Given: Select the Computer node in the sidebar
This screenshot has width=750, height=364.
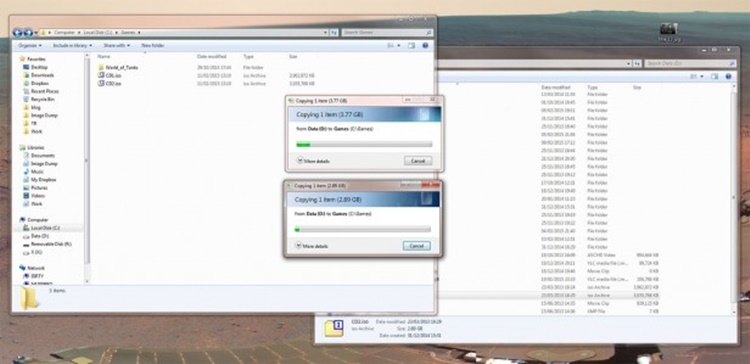Looking at the screenshot, I should (x=33, y=220).
